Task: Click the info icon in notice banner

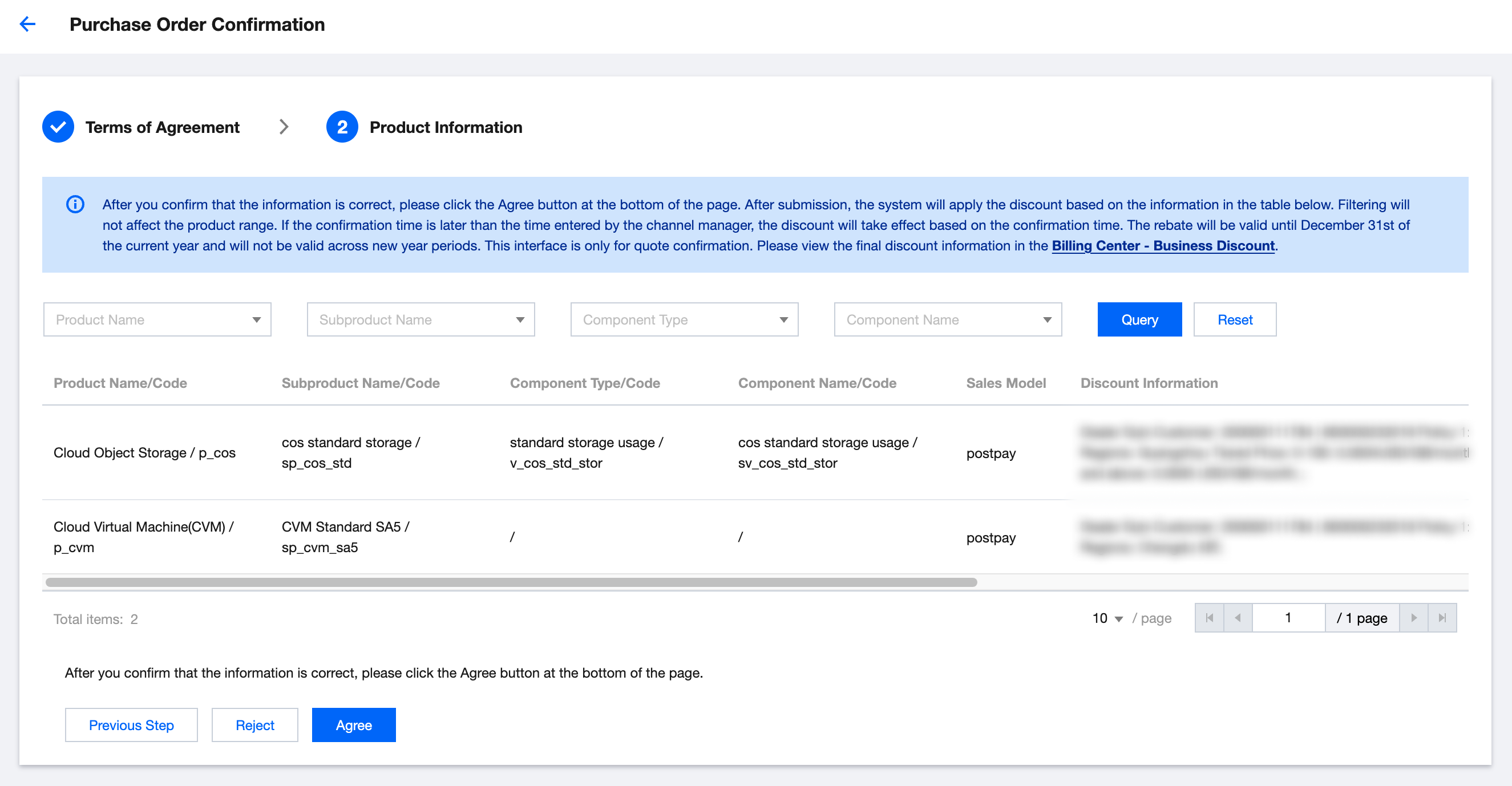Action: (x=75, y=205)
